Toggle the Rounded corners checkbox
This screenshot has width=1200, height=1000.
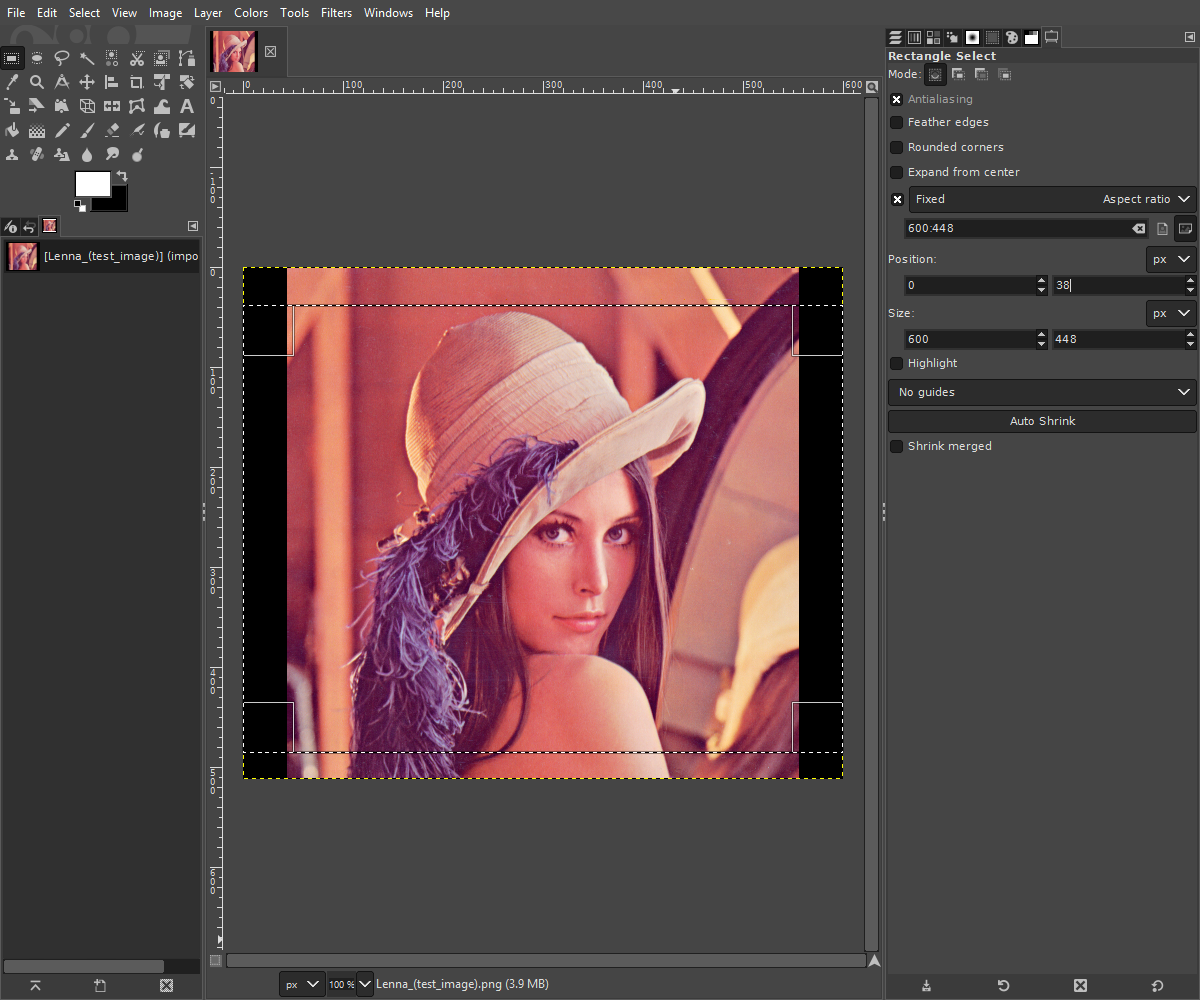point(896,147)
